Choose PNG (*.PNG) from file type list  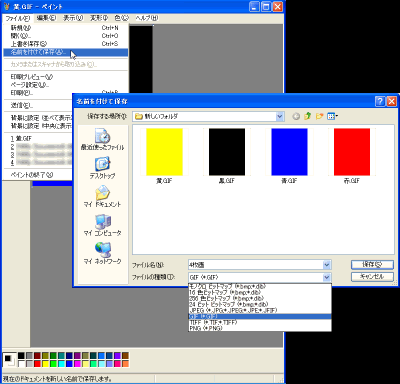click(x=260, y=328)
